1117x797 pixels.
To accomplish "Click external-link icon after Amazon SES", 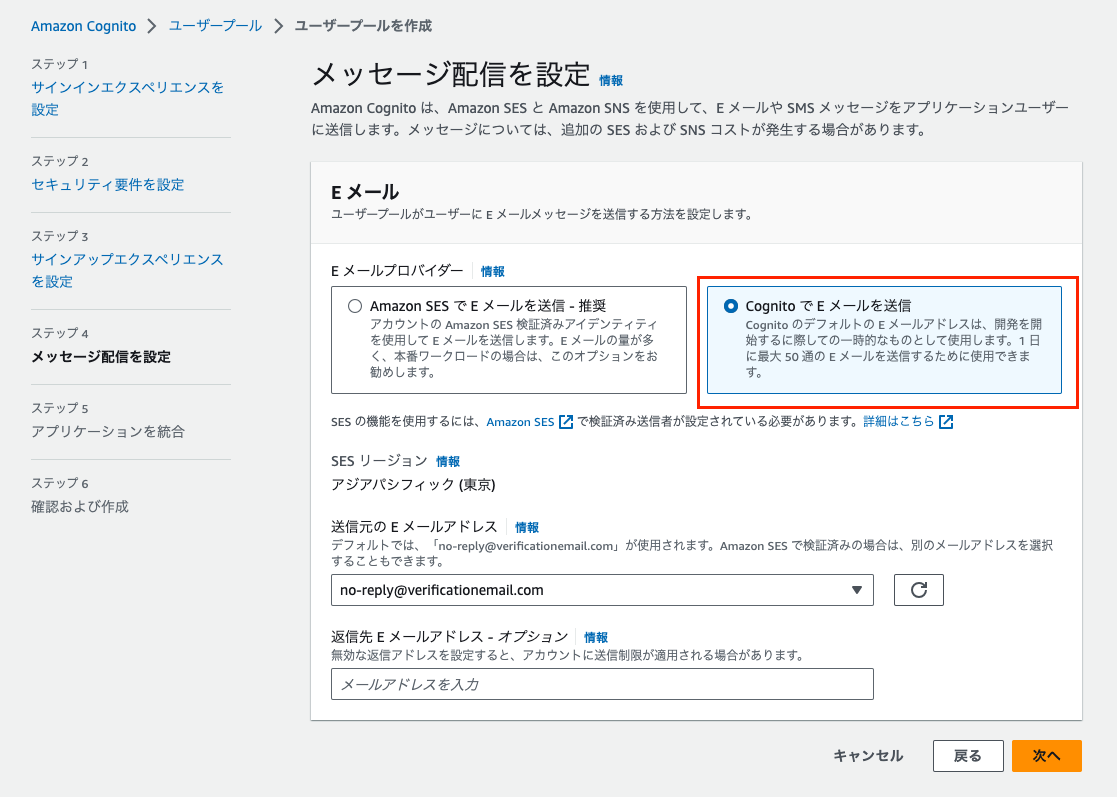I will pyautogui.click(x=566, y=422).
